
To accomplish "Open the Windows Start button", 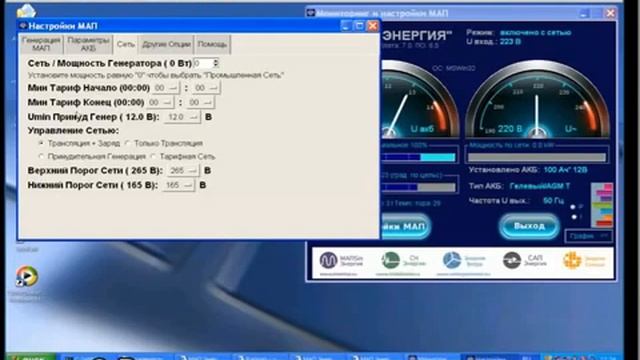I will click(32, 356).
